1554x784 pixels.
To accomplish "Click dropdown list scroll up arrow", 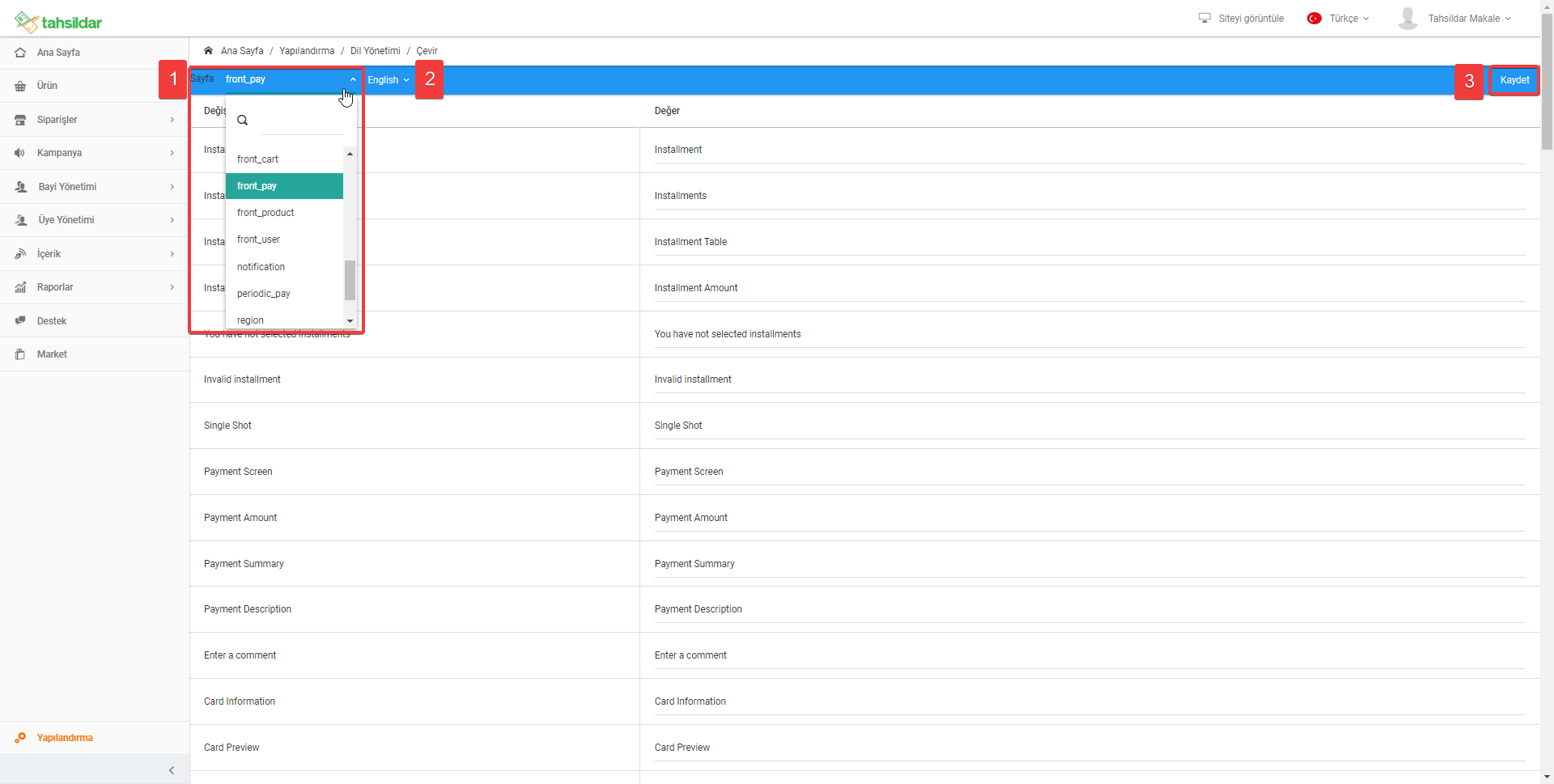I will [350, 154].
